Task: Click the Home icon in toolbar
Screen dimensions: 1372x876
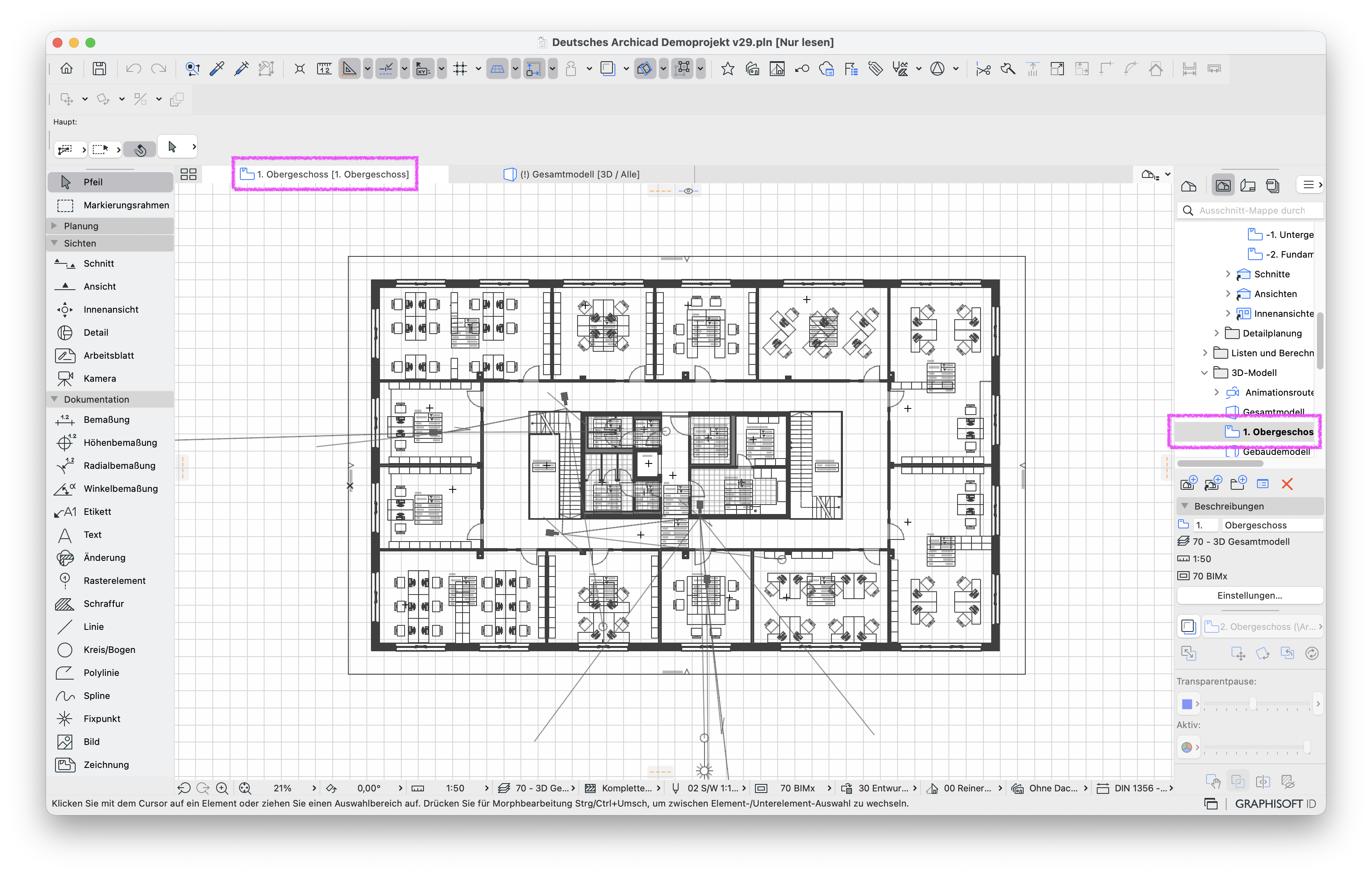Action: click(67, 69)
